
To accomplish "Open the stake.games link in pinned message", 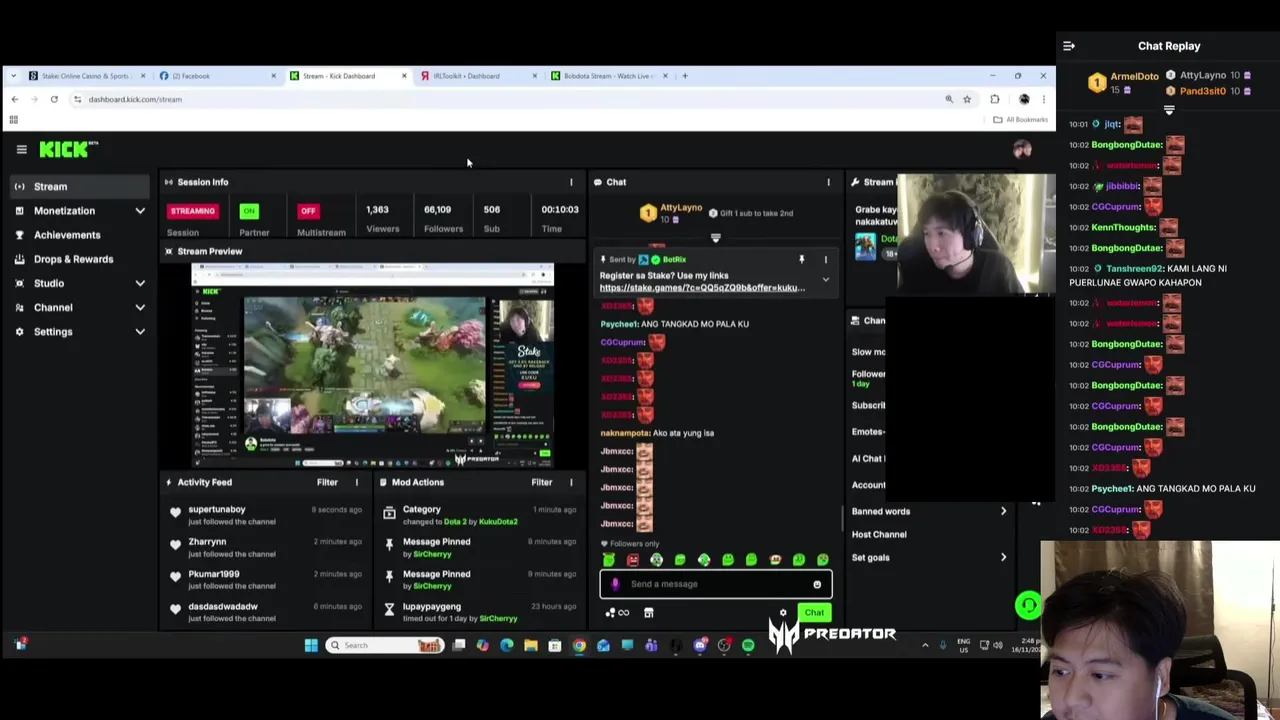I will (702, 288).
